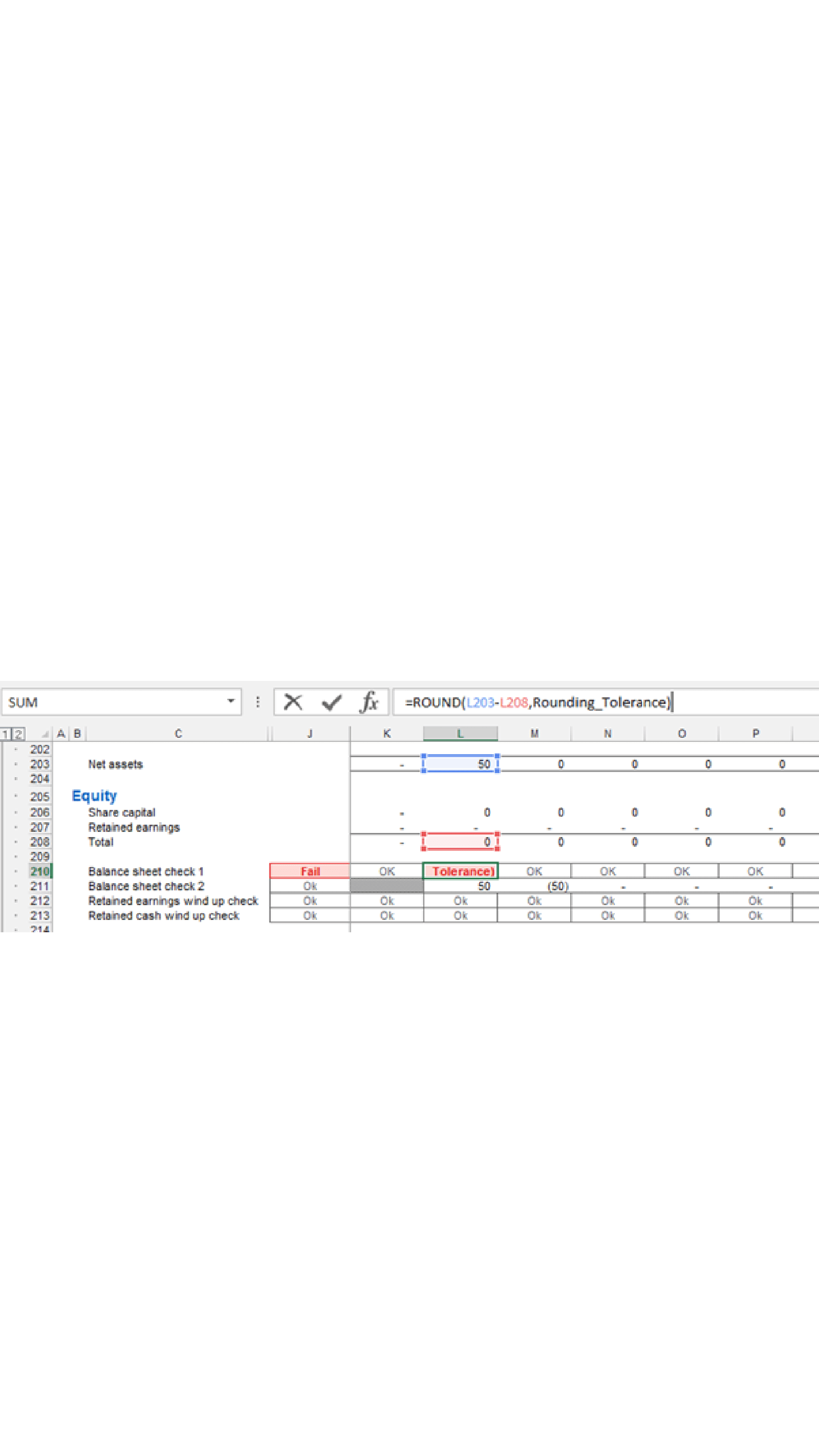Viewport: 819px width, 1456px height.
Task: Select the Equity heading cell
Action: pyautogui.click(x=94, y=796)
